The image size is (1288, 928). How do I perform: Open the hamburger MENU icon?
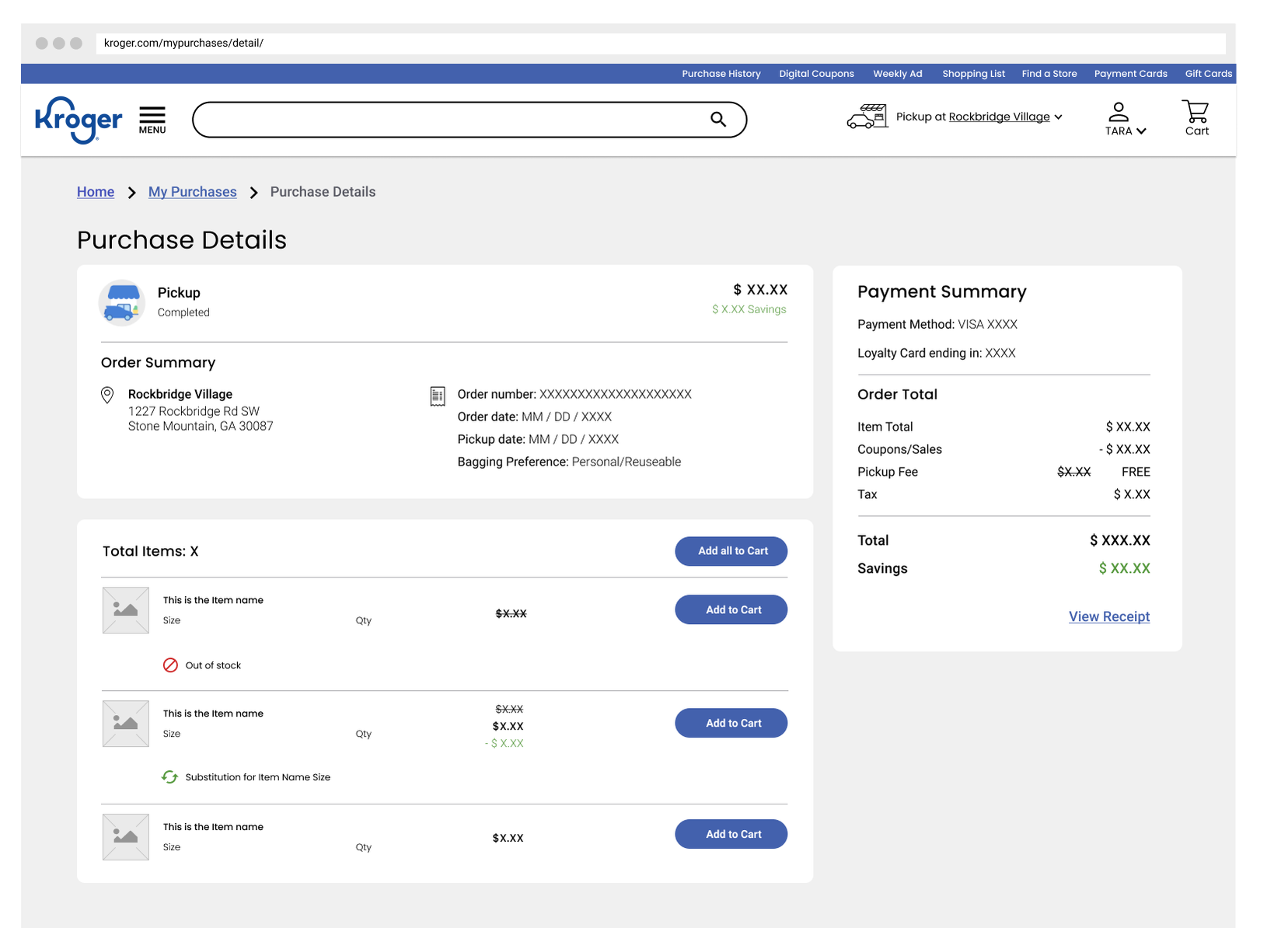click(152, 120)
